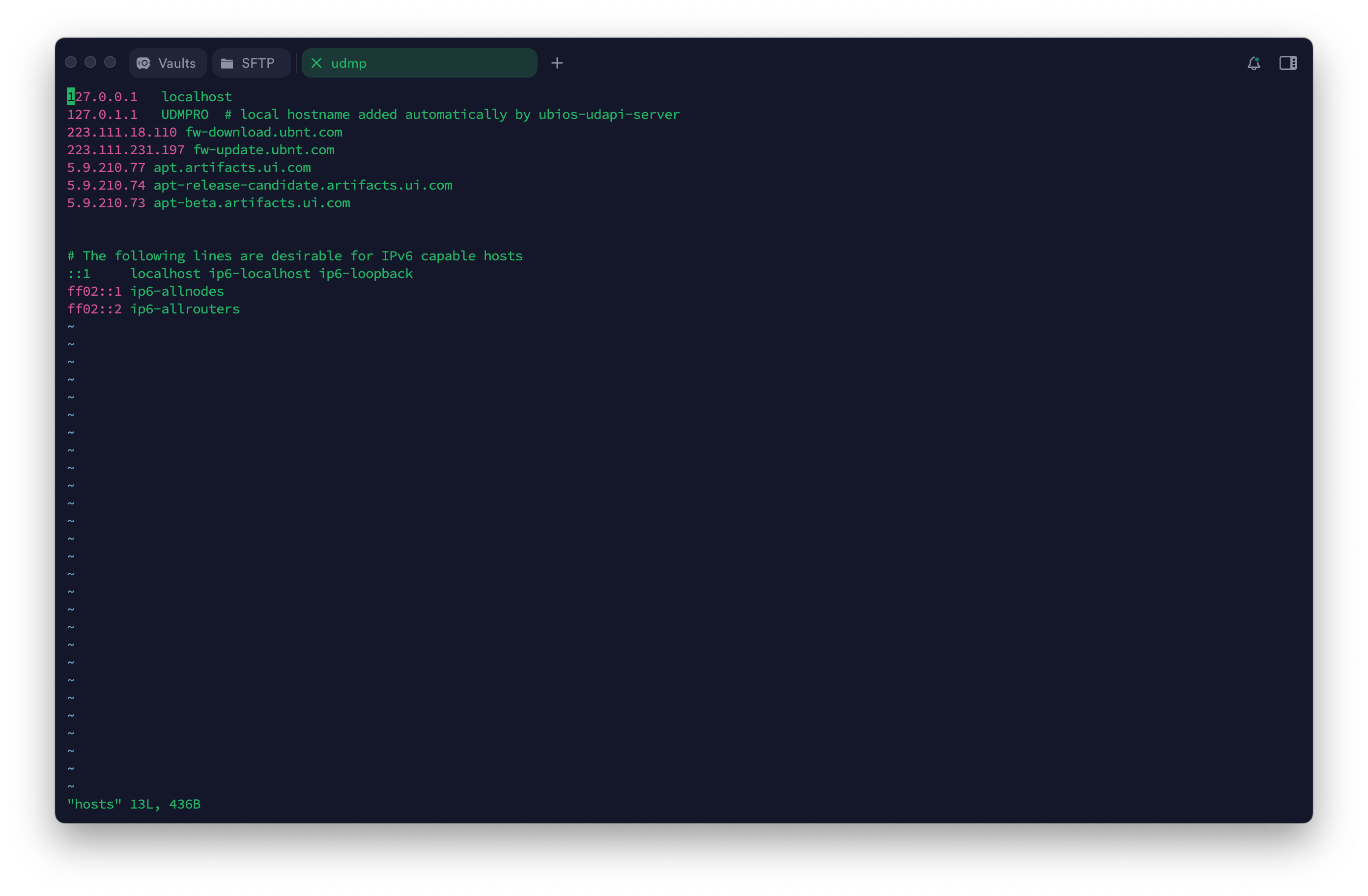Image resolution: width=1368 pixels, height=896 pixels.
Task: Click the window zoom traffic light
Action: 110,62
